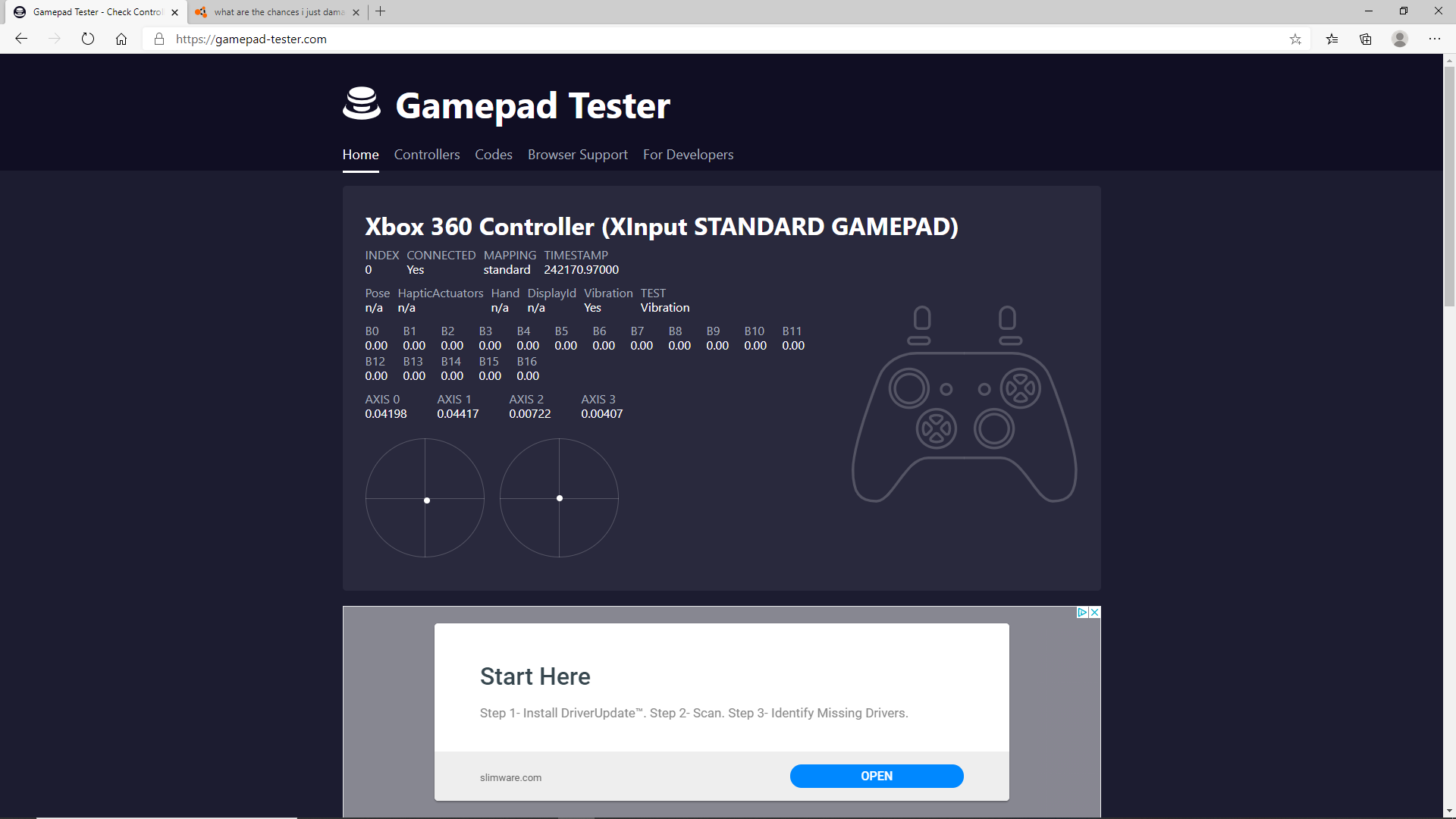This screenshot has height=819, width=1456.
Task: Open the browser settings ellipsis menu
Action: 1435,39
